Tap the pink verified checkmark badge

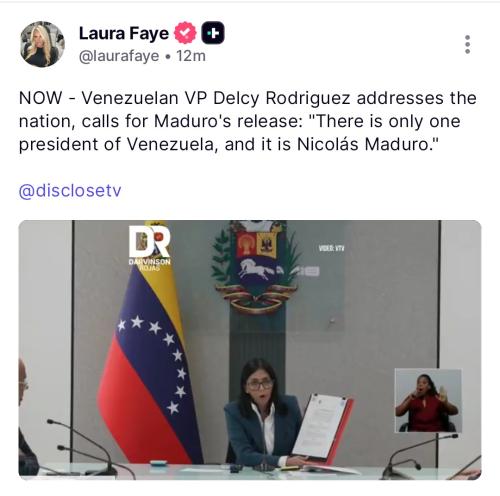185,33
